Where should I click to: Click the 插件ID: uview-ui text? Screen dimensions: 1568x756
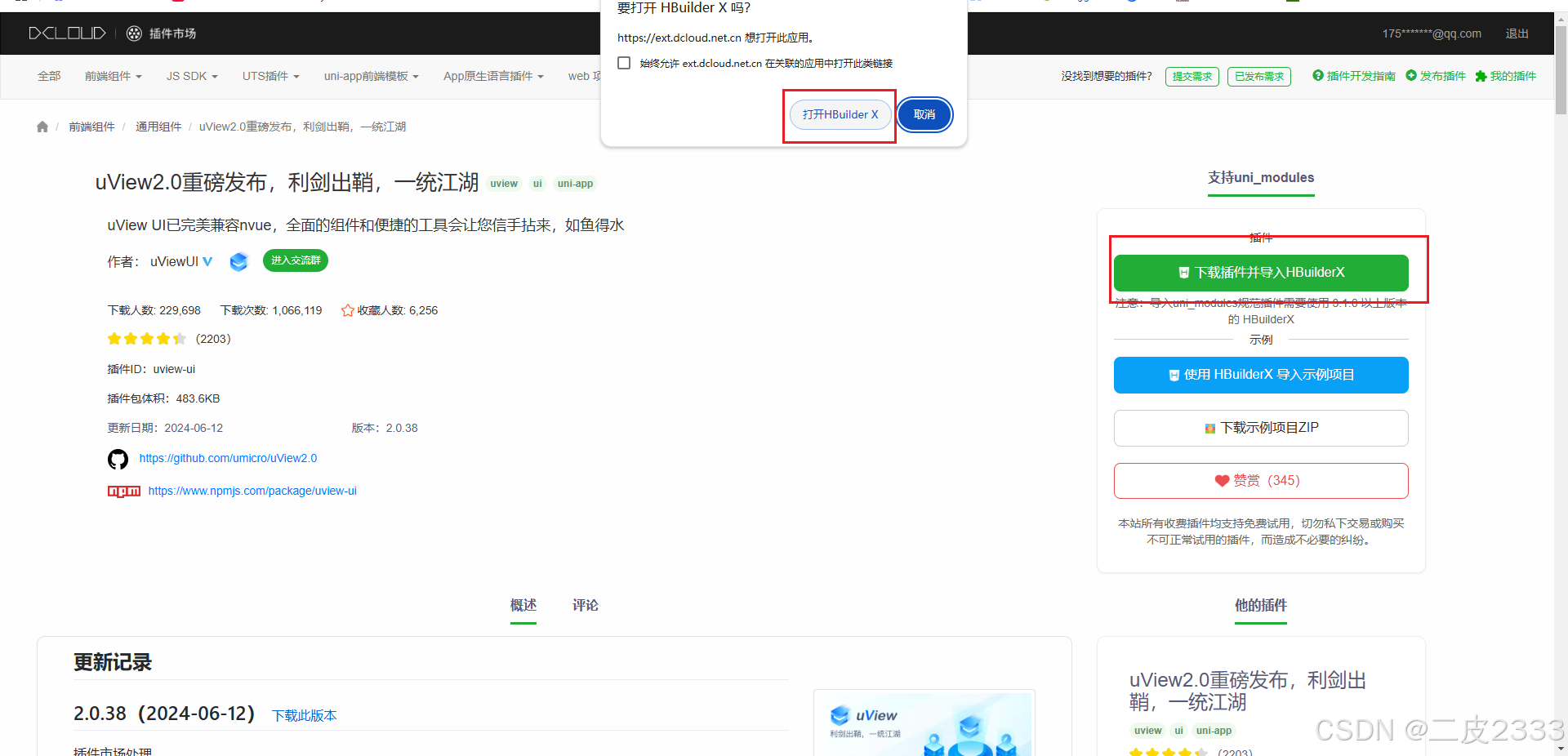(x=151, y=369)
